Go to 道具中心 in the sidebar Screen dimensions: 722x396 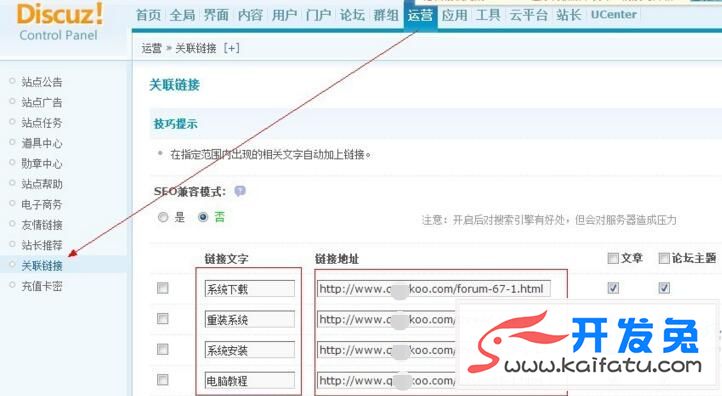pyautogui.click(x=42, y=143)
